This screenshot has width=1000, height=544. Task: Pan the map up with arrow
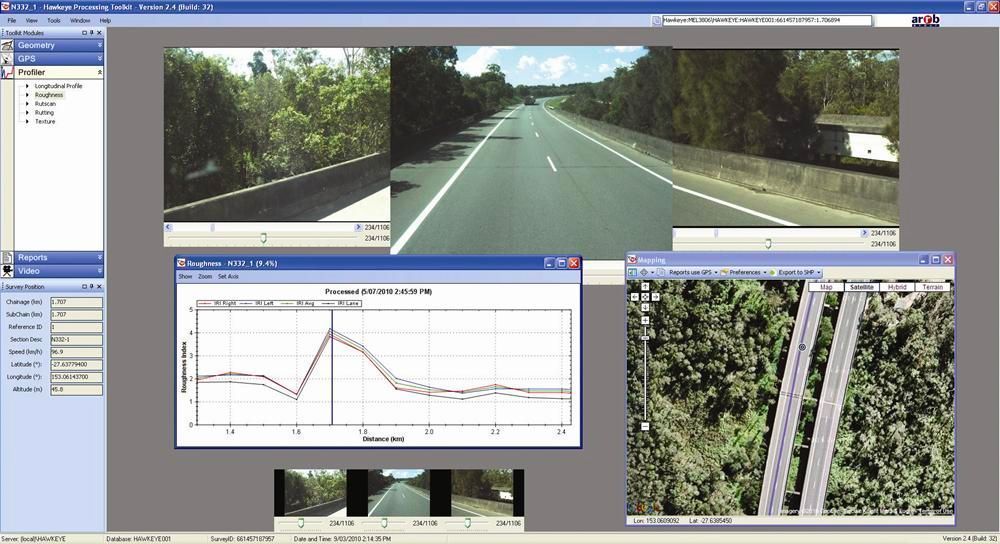click(x=645, y=286)
